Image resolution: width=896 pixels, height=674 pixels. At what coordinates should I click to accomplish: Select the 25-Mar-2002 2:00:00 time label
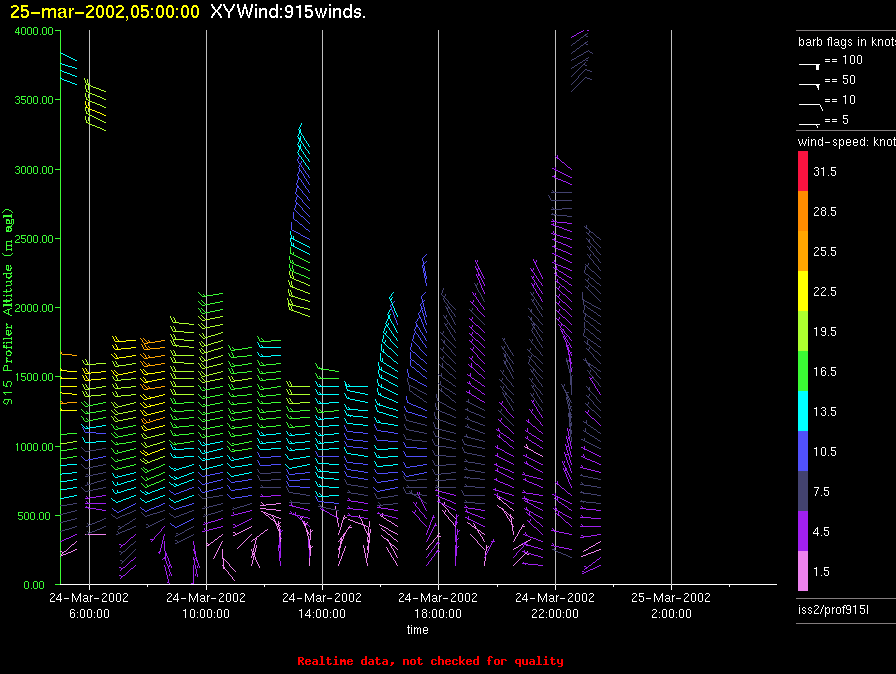tap(671, 604)
